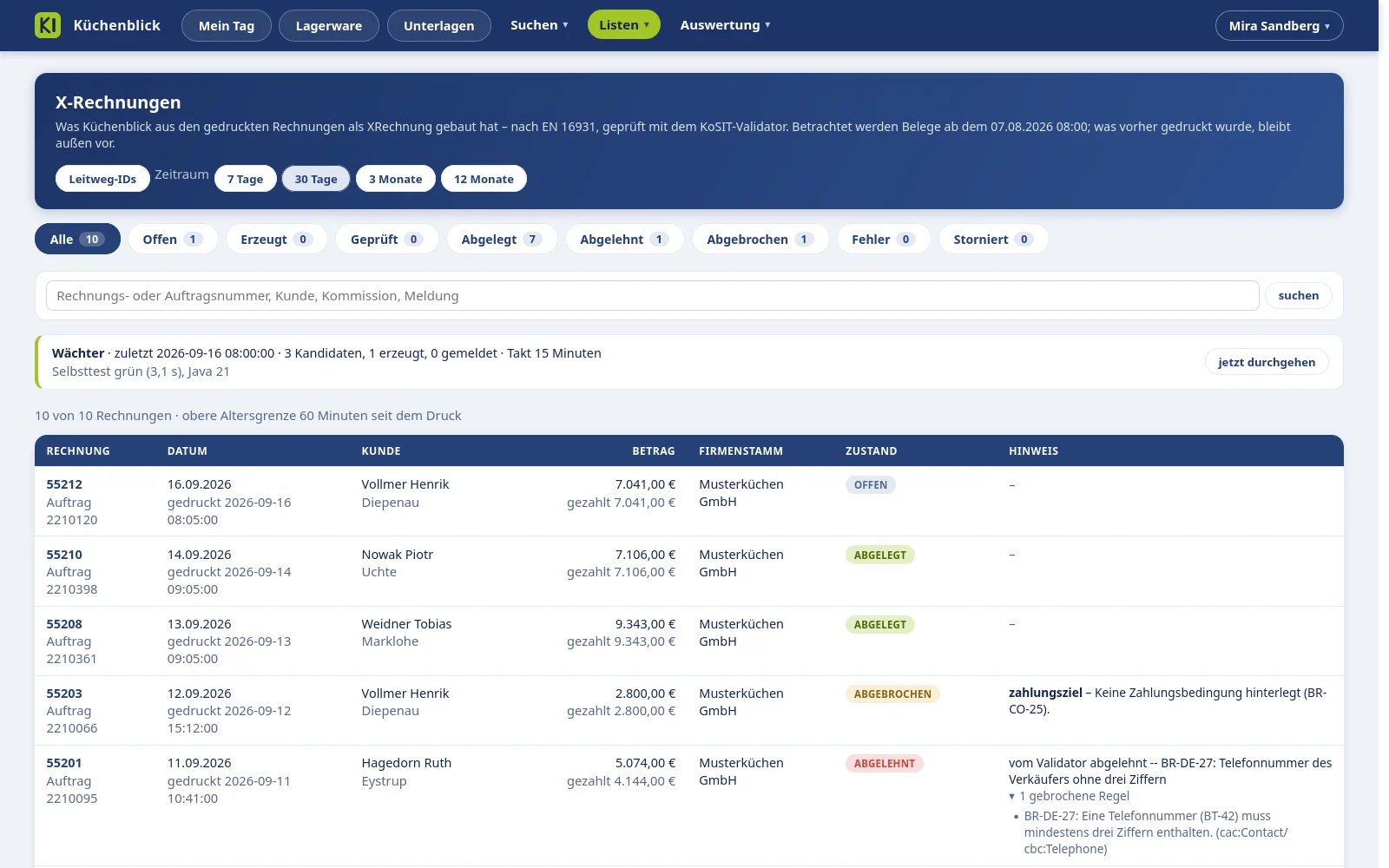Filter by Abgebrochen status

[760, 239]
